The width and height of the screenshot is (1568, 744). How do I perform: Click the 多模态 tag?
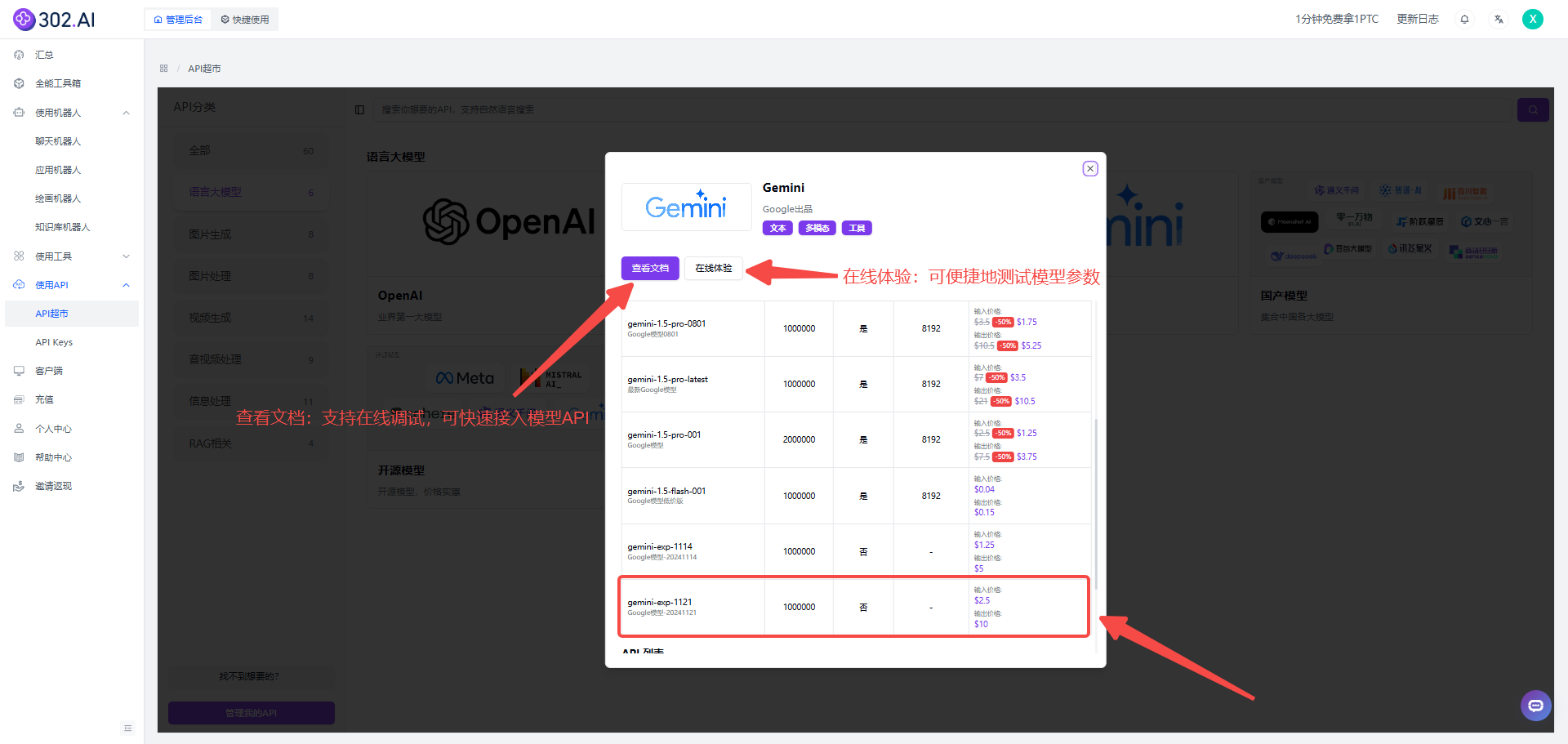pos(817,228)
